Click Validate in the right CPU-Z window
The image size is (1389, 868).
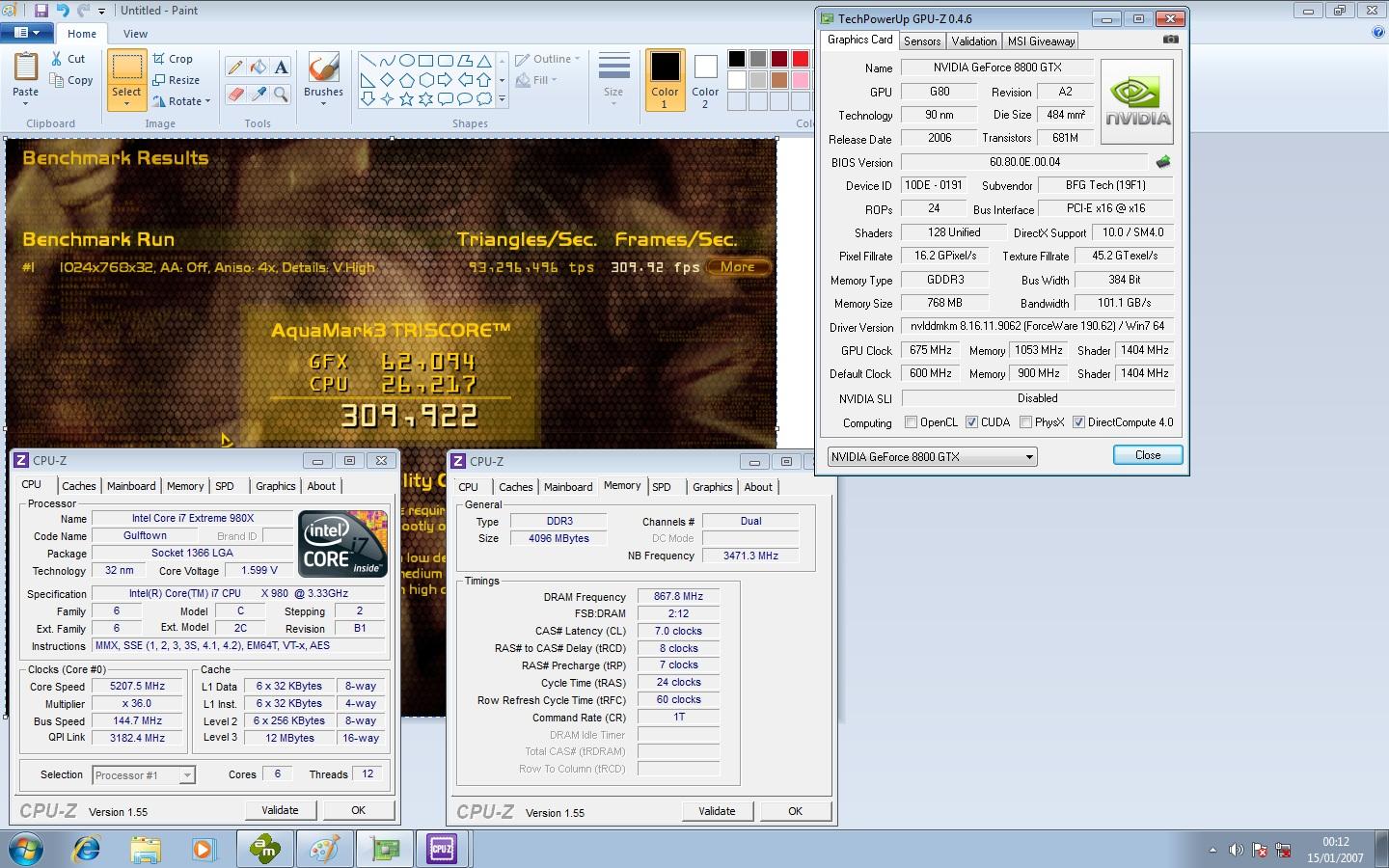pos(717,811)
